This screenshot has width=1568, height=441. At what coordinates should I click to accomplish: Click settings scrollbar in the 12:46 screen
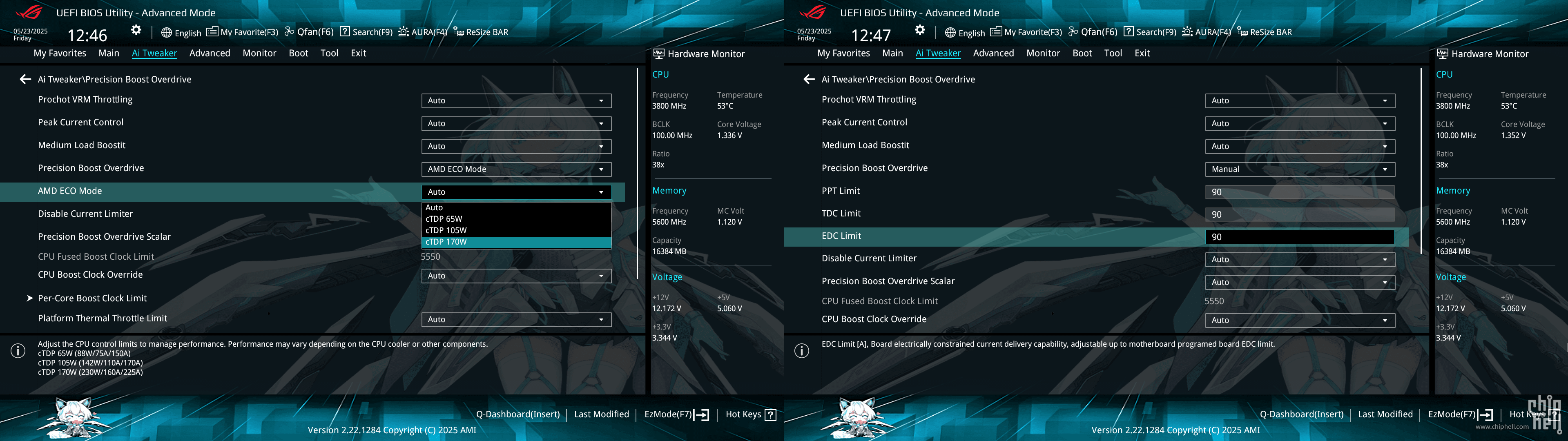[637, 174]
